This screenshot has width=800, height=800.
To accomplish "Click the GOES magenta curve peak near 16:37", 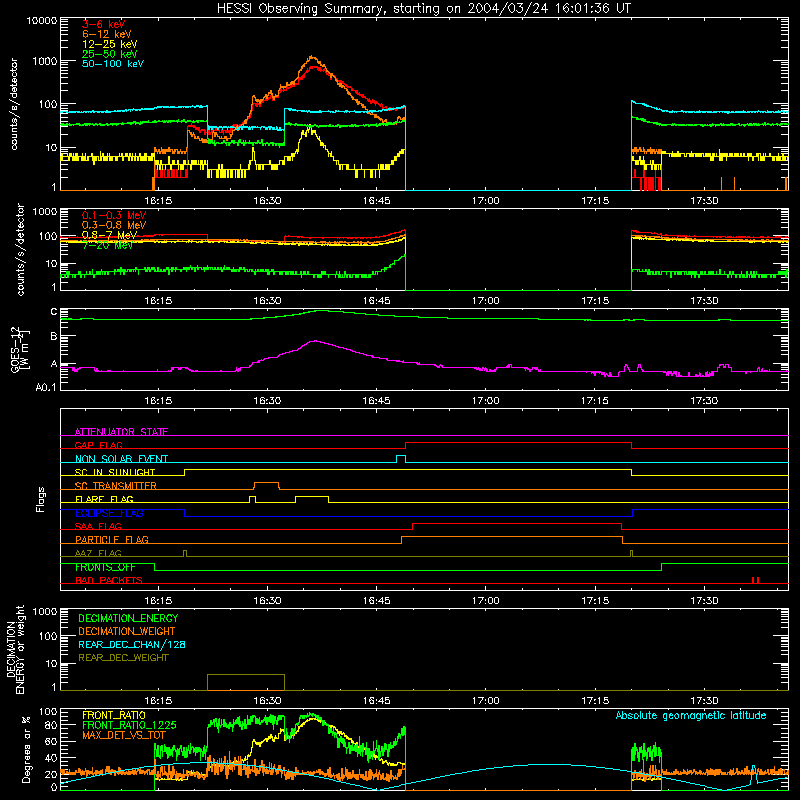I will point(315,341).
